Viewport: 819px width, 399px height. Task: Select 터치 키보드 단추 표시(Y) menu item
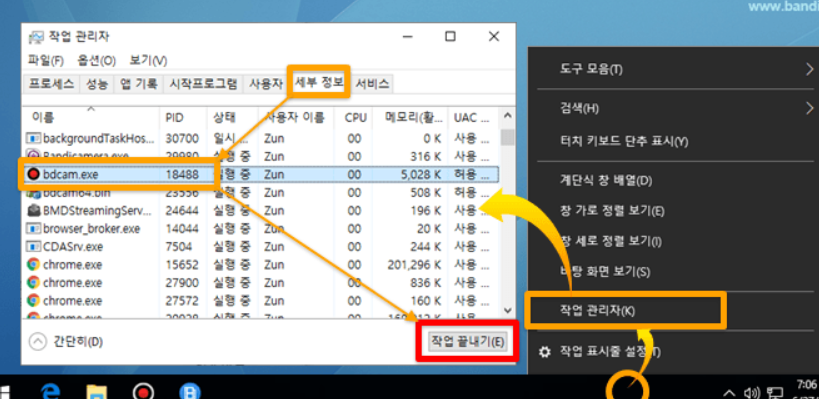pos(624,142)
